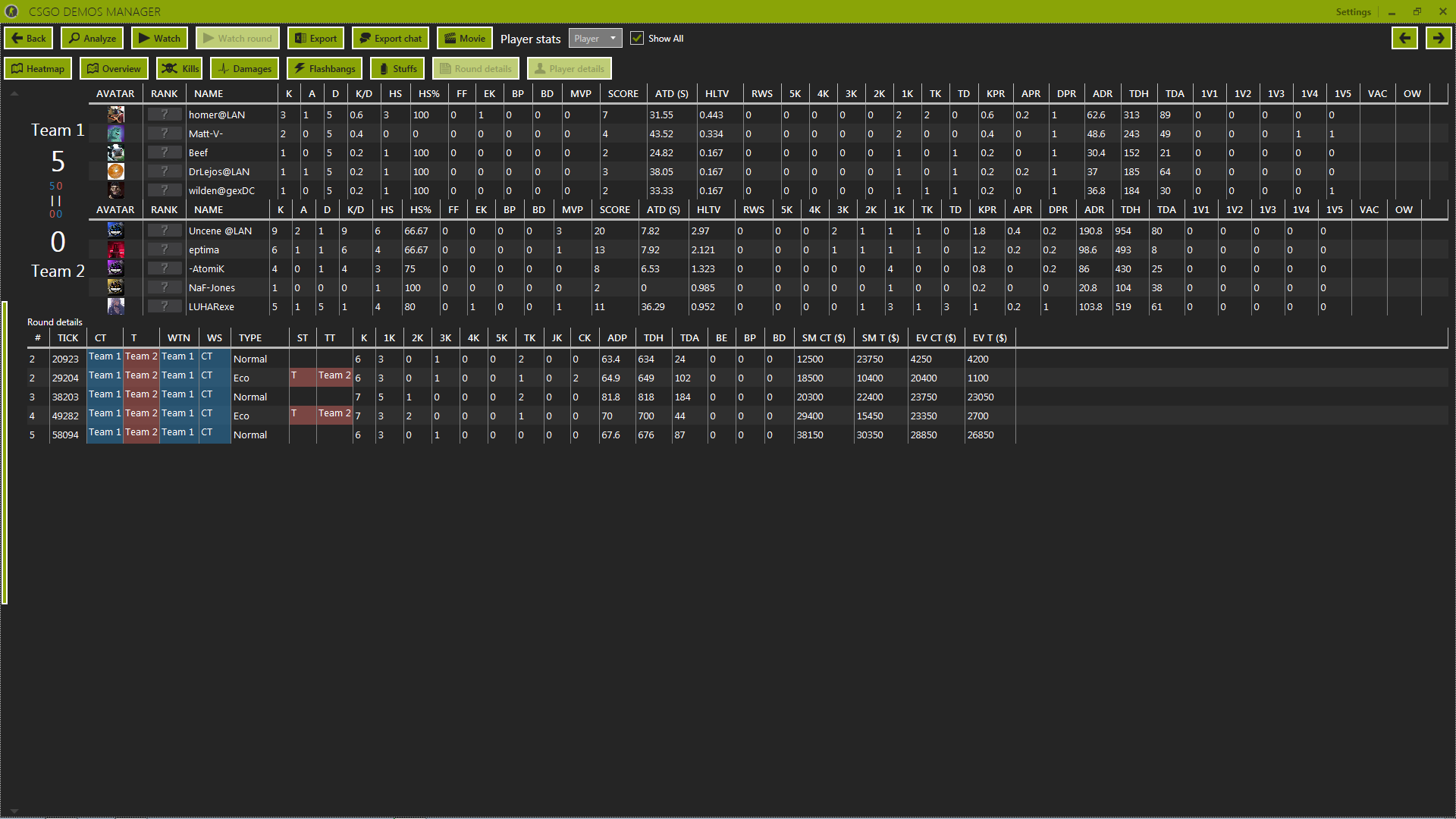Open the Stuffs view
Image resolution: width=1456 pixels, height=819 pixels.
pyautogui.click(x=397, y=68)
